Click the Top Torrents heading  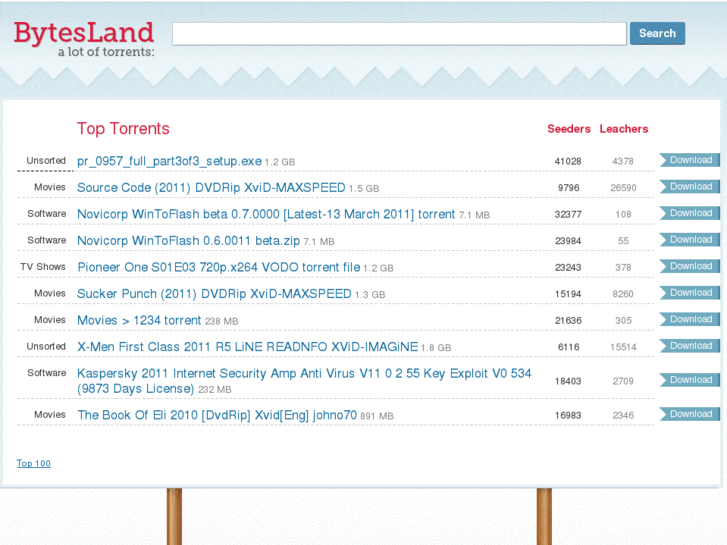pos(123,128)
